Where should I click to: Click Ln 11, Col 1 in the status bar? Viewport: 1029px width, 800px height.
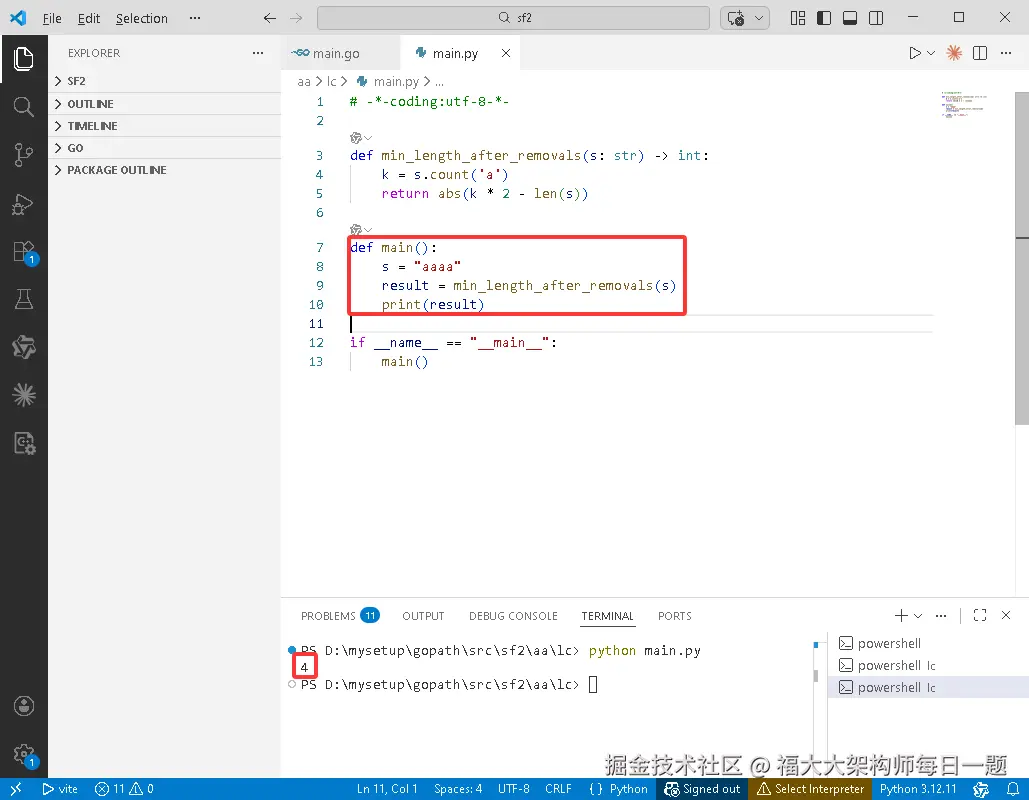(x=387, y=789)
